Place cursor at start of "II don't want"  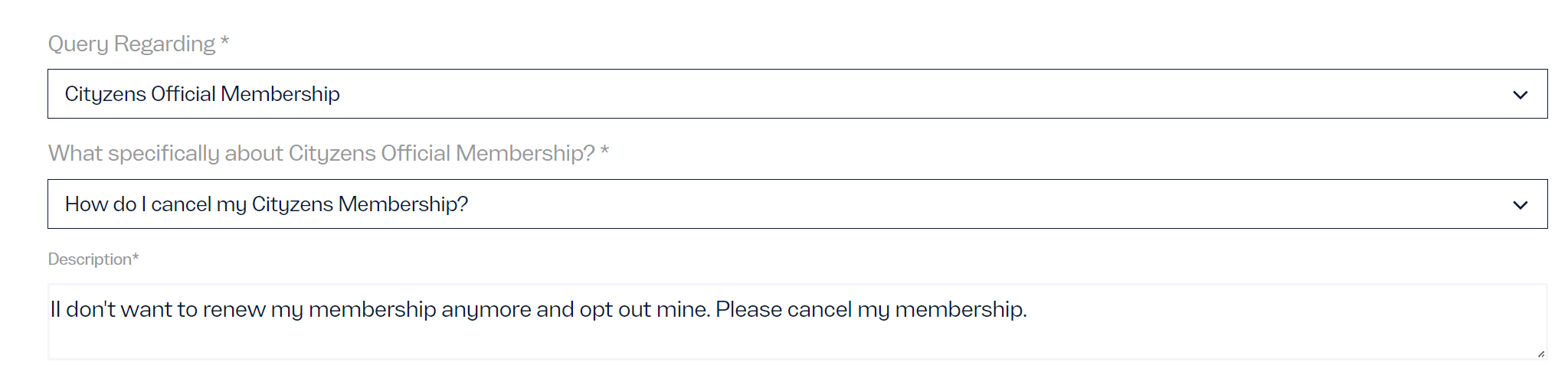[x=51, y=310]
